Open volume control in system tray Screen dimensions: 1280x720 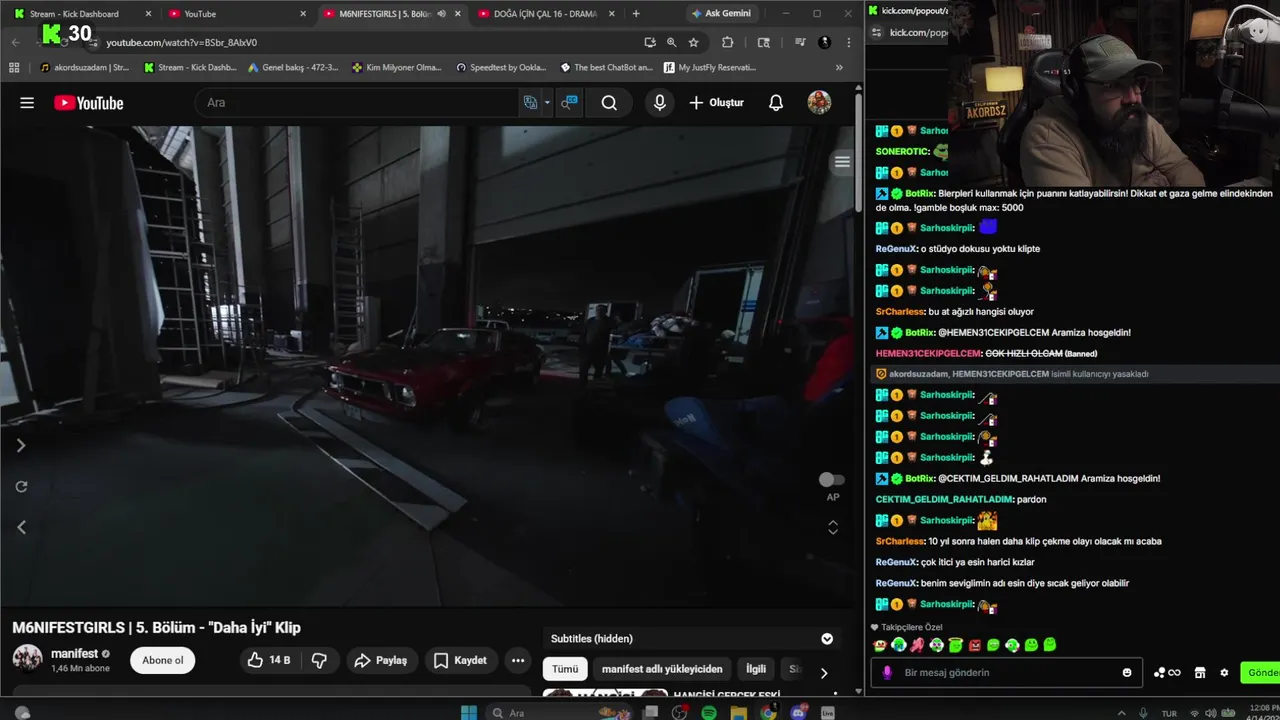click(1210, 713)
